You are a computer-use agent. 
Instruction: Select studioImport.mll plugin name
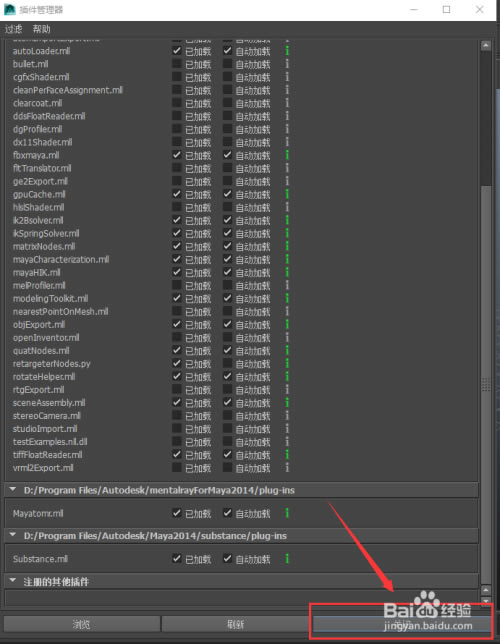point(45,429)
